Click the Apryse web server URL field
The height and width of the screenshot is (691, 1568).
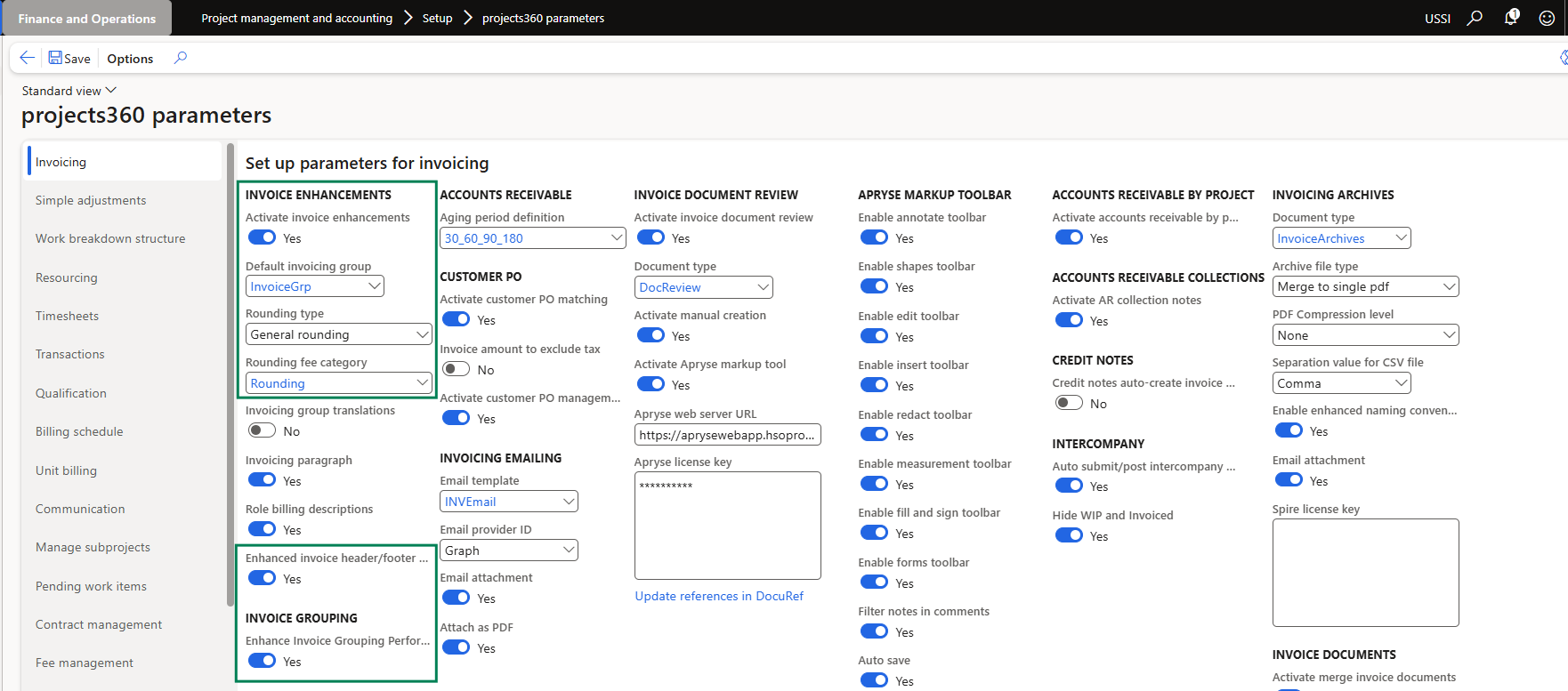point(727,435)
